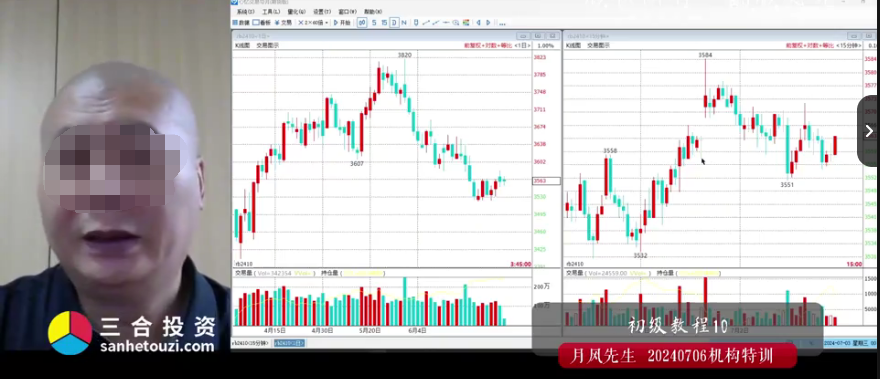Click the next slide chevron arrow
The width and height of the screenshot is (880, 379).
tap(869, 131)
